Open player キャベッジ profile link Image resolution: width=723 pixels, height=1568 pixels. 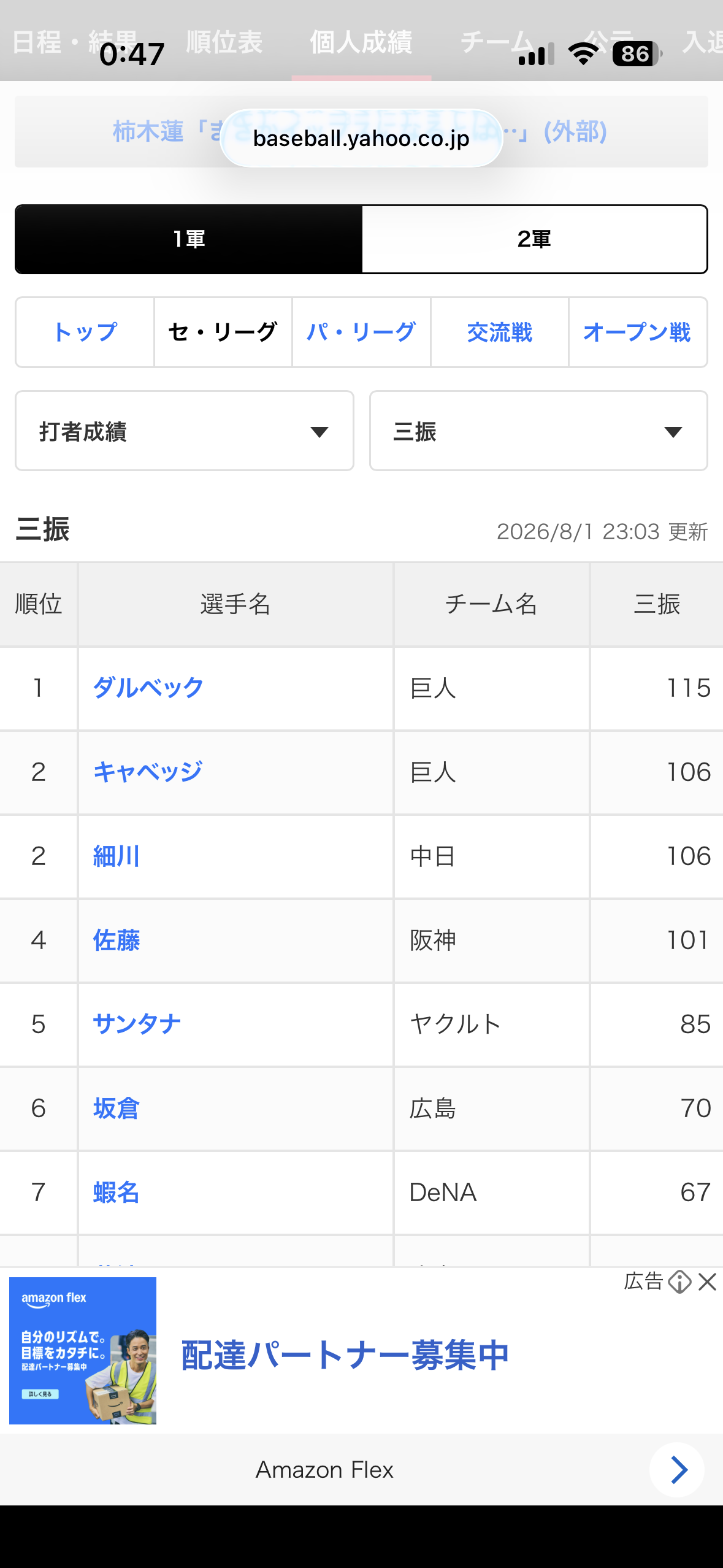pos(148,772)
